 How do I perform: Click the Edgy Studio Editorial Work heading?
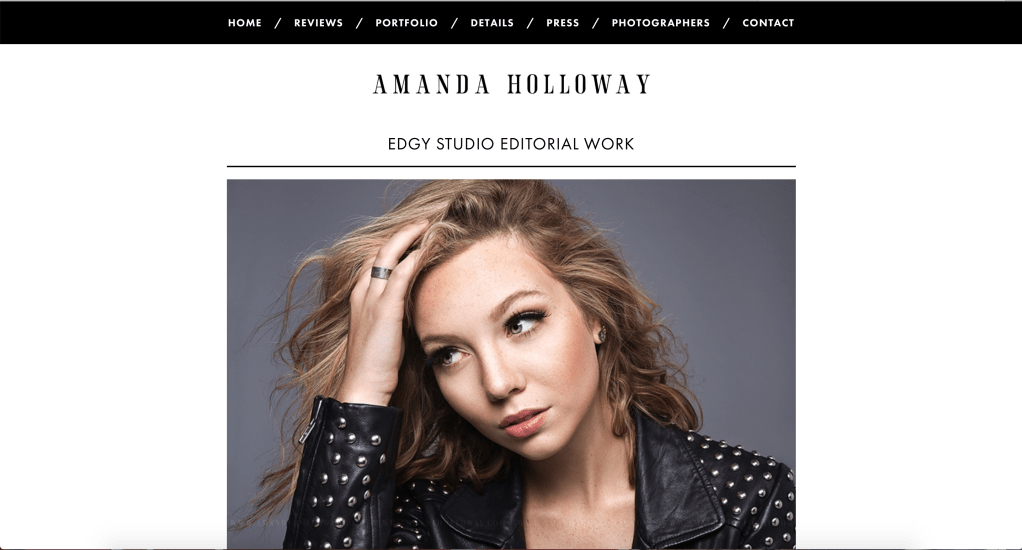tap(511, 144)
